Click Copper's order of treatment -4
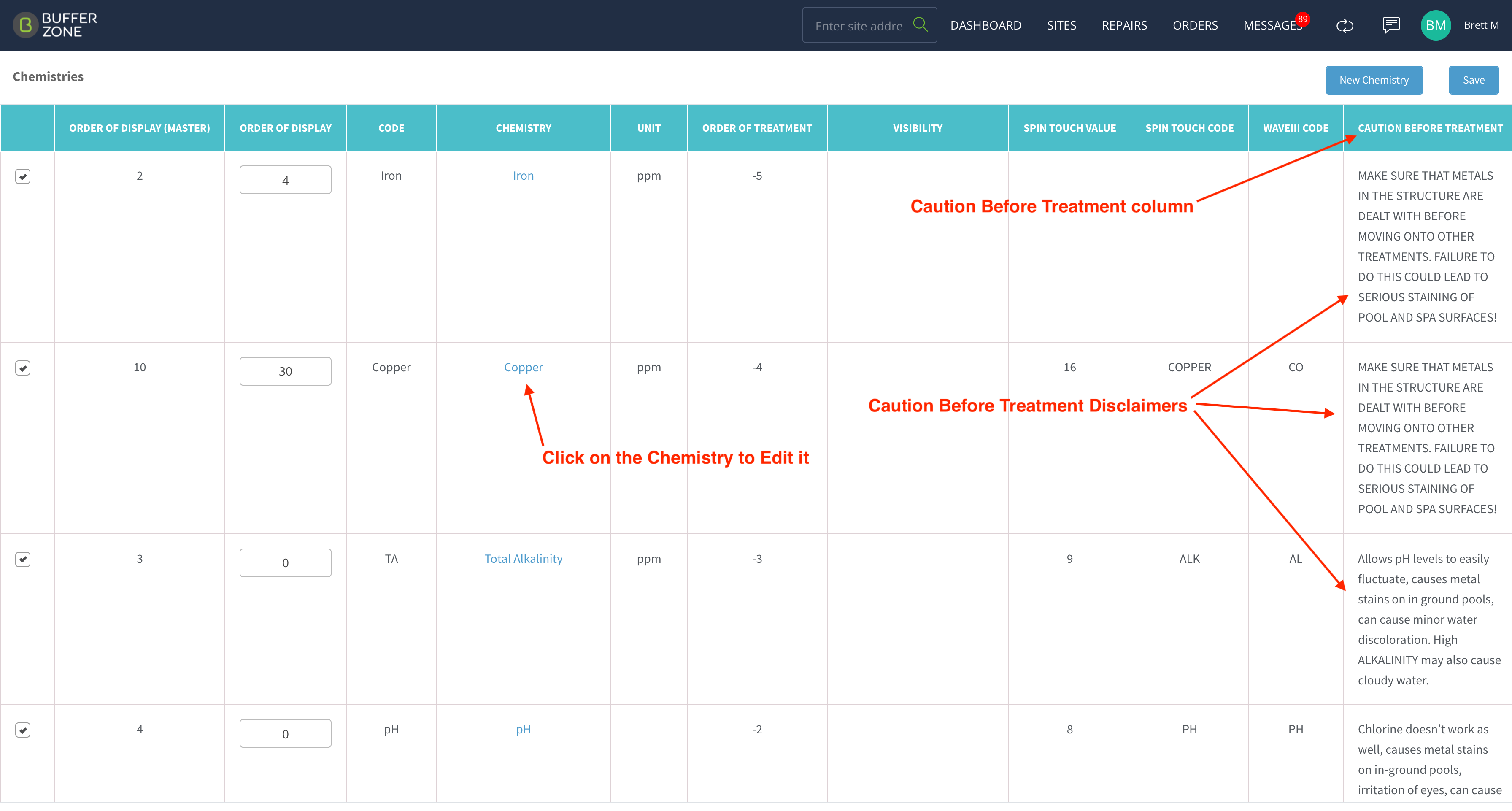 [x=756, y=367]
